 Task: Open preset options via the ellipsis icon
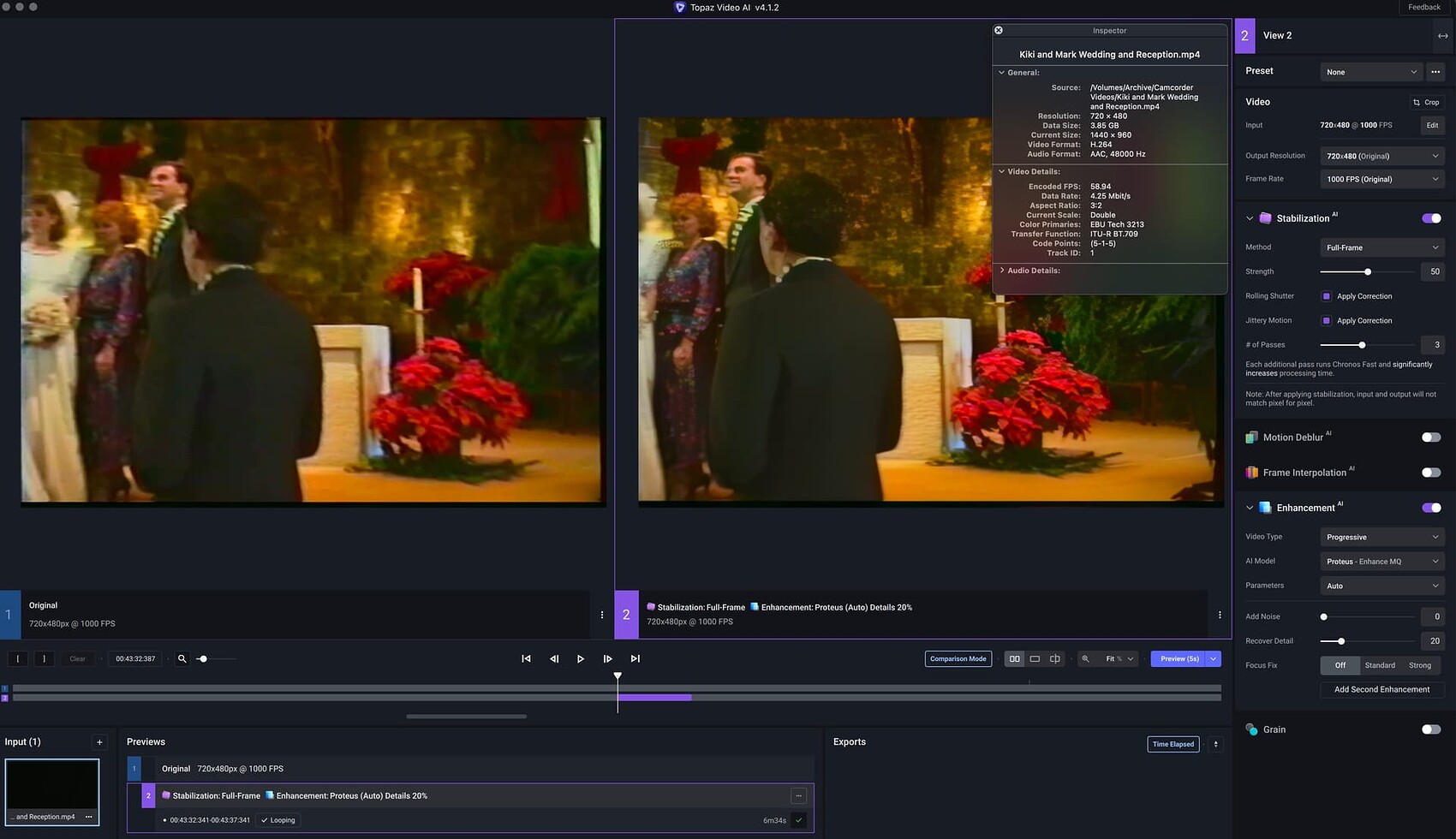(x=1435, y=72)
